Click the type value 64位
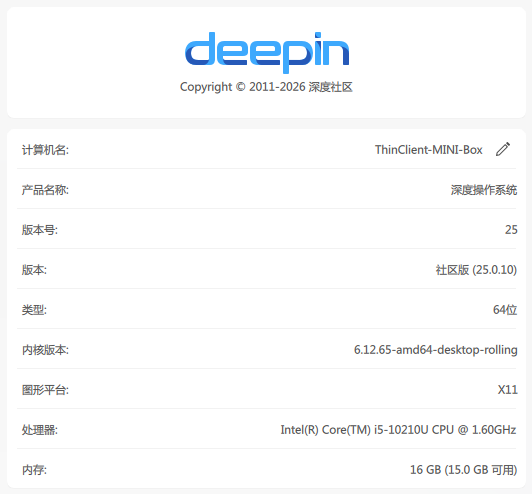 click(x=505, y=310)
